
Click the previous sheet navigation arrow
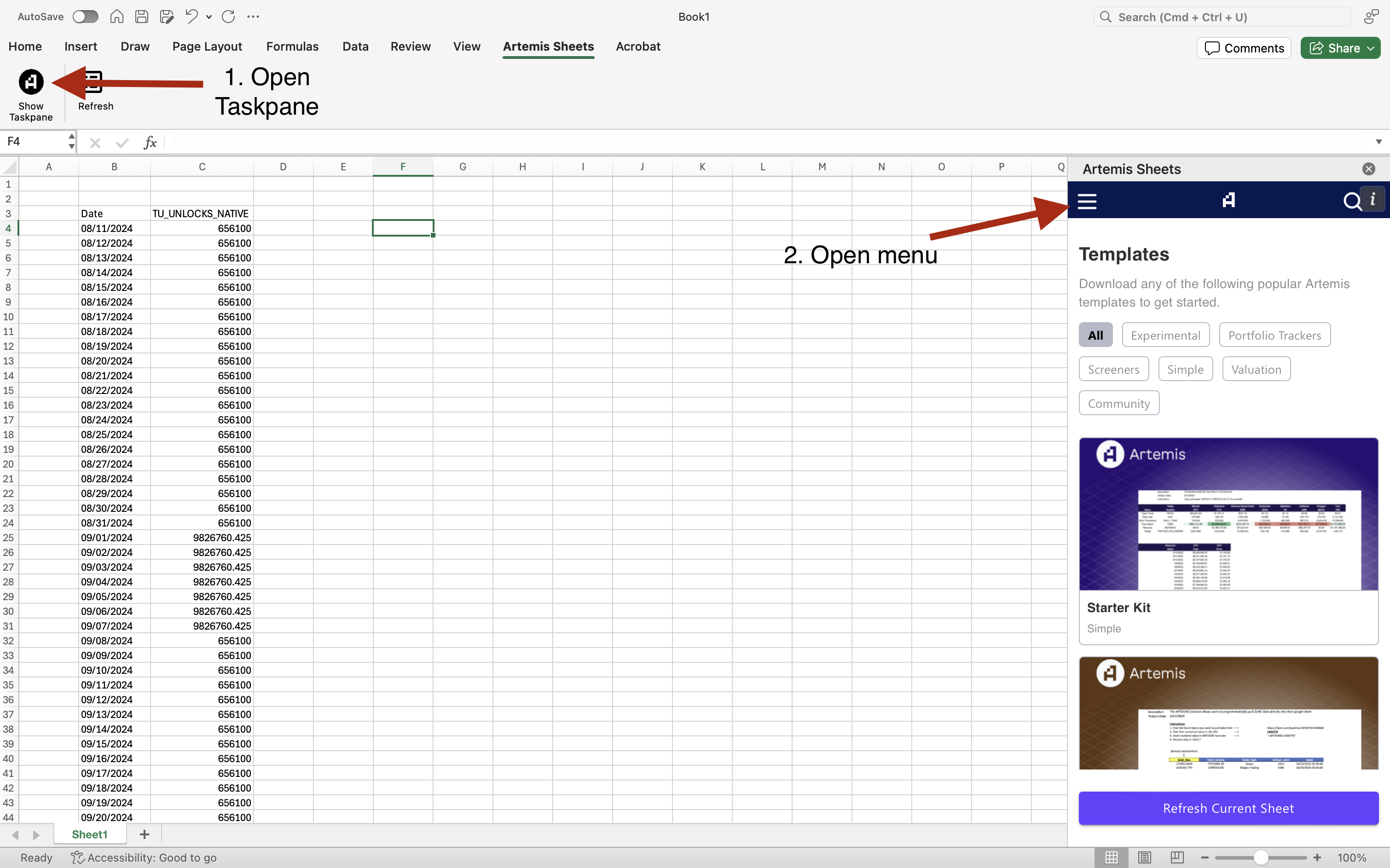[16, 835]
